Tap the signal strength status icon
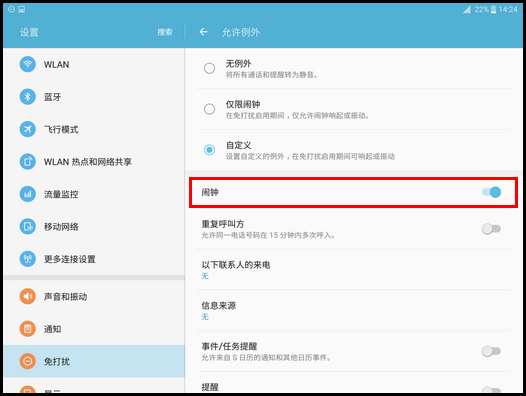Screen dimensions: 526x396 click(x=467, y=9)
